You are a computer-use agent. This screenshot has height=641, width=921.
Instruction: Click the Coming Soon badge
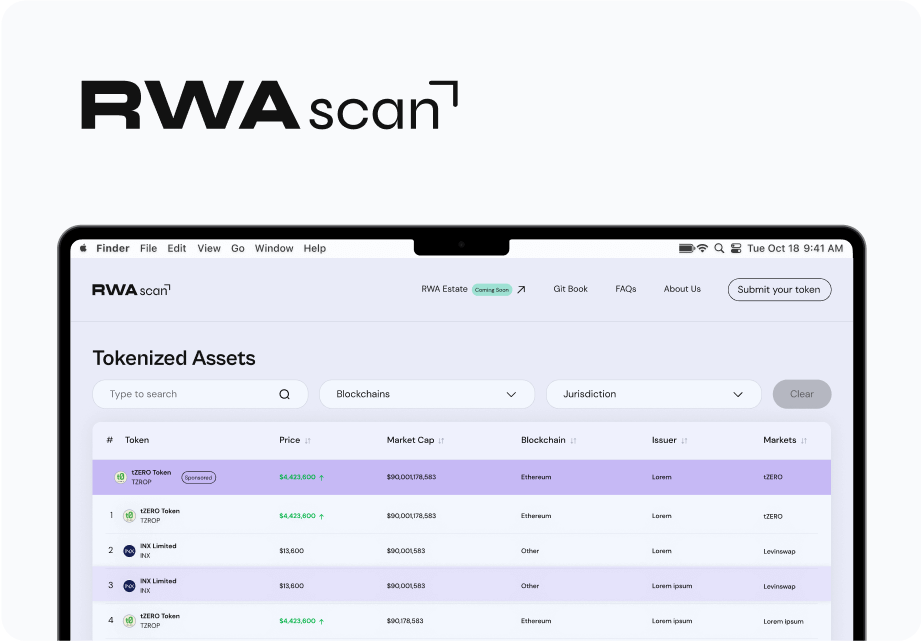click(492, 290)
